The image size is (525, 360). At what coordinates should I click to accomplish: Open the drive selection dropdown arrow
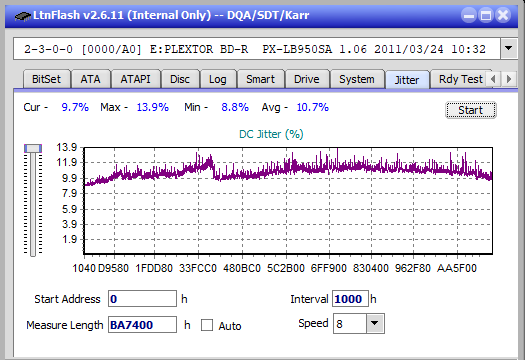(509, 49)
